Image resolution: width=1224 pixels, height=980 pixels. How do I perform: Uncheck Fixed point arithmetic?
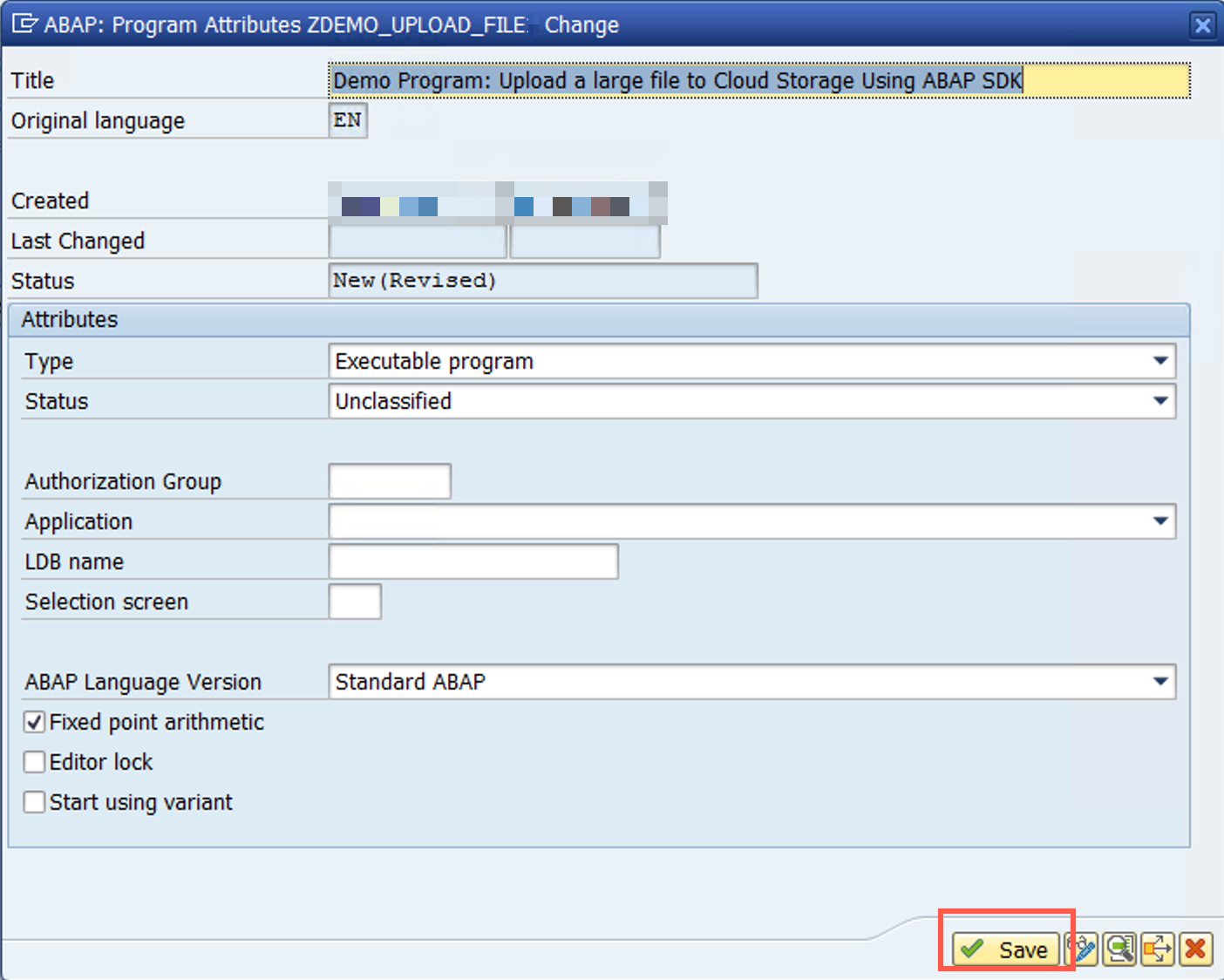tap(33, 721)
